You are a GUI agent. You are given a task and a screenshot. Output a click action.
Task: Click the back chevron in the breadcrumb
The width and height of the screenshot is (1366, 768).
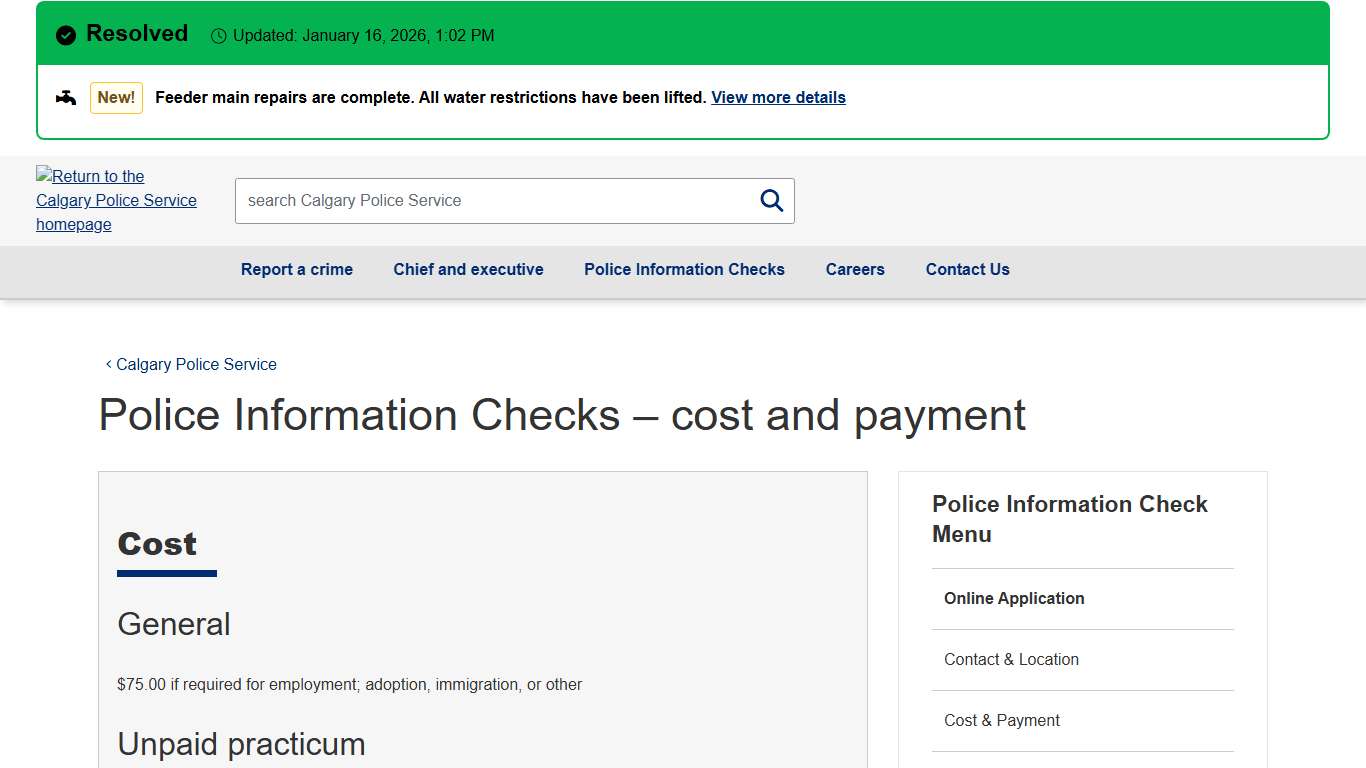point(107,364)
